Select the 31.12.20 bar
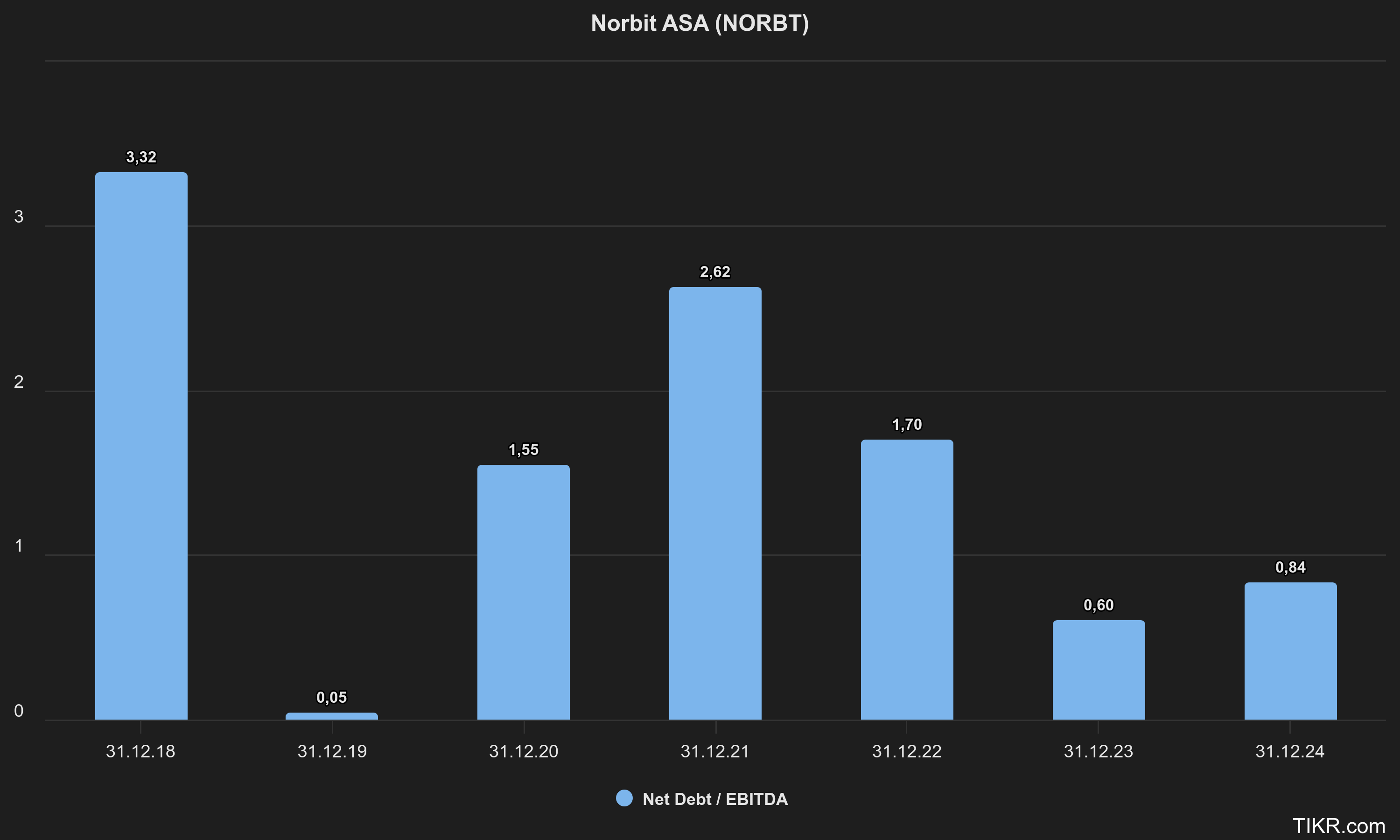 (x=524, y=592)
